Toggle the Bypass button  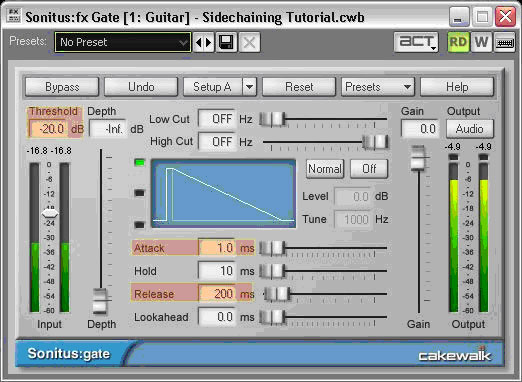coord(62,87)
